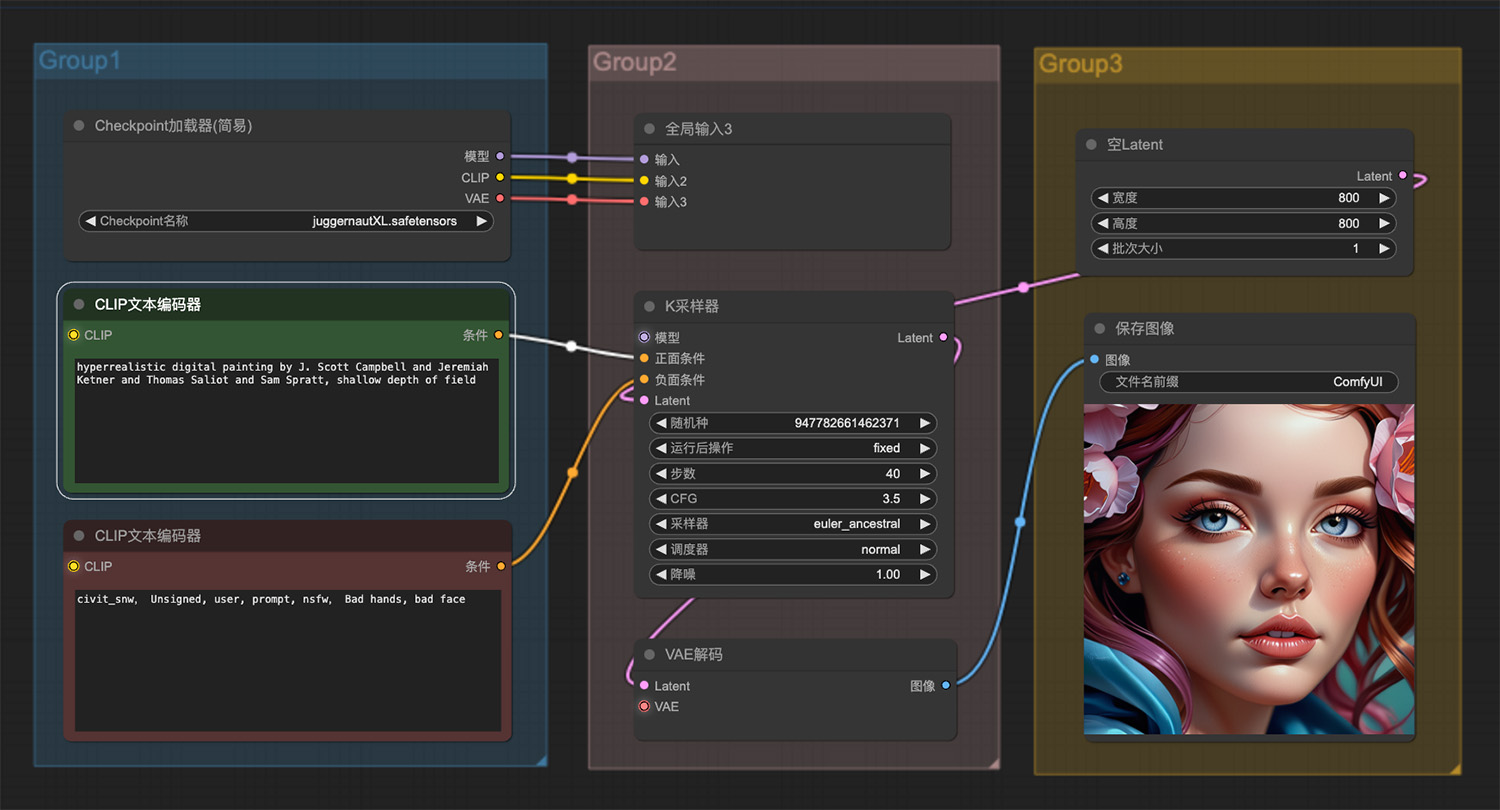This screenshot has width=1500, height=810.
Task: Increase 随机种 seed with its right arrow
Action: tap(926, 423)
